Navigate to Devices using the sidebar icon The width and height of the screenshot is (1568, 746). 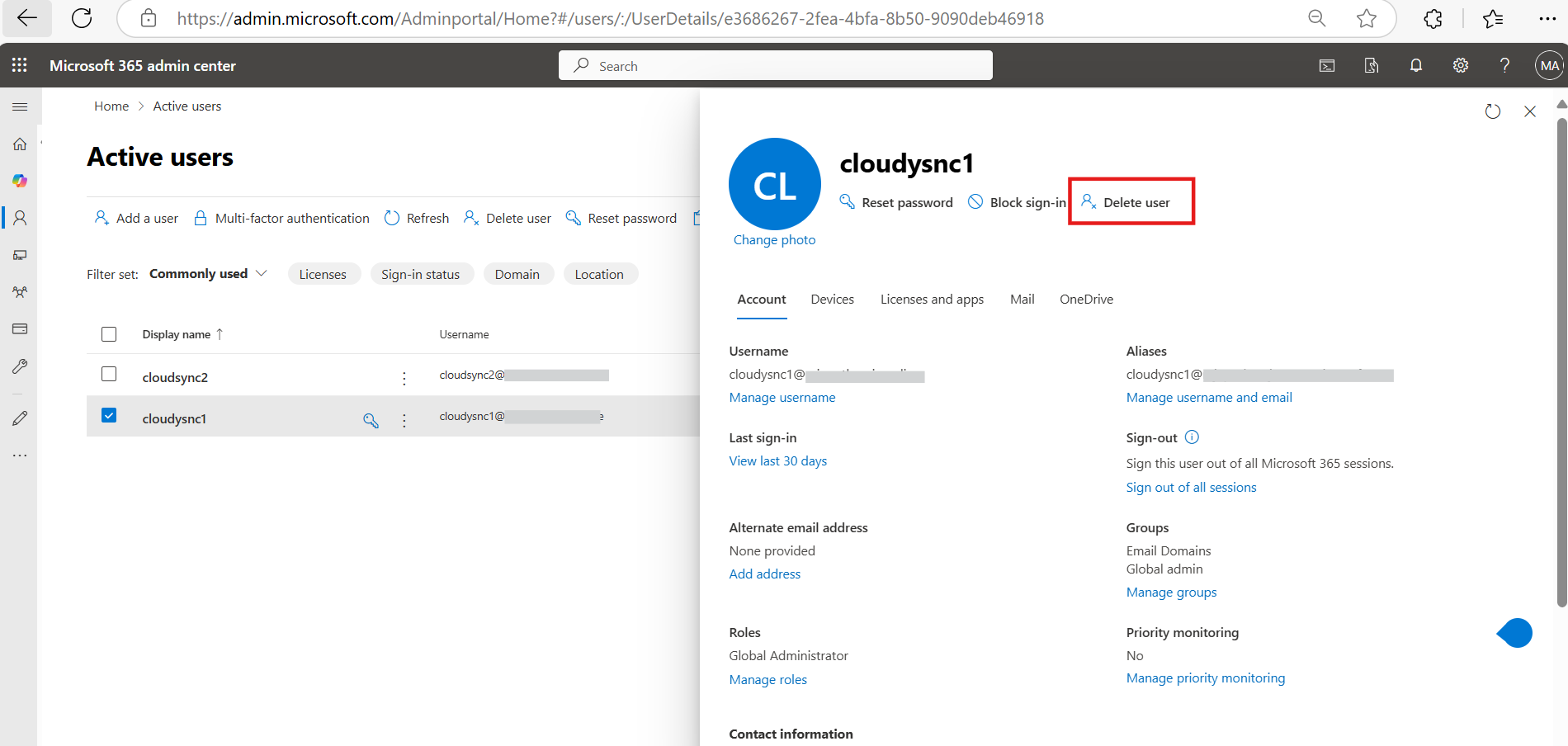(x=19, y=254)
